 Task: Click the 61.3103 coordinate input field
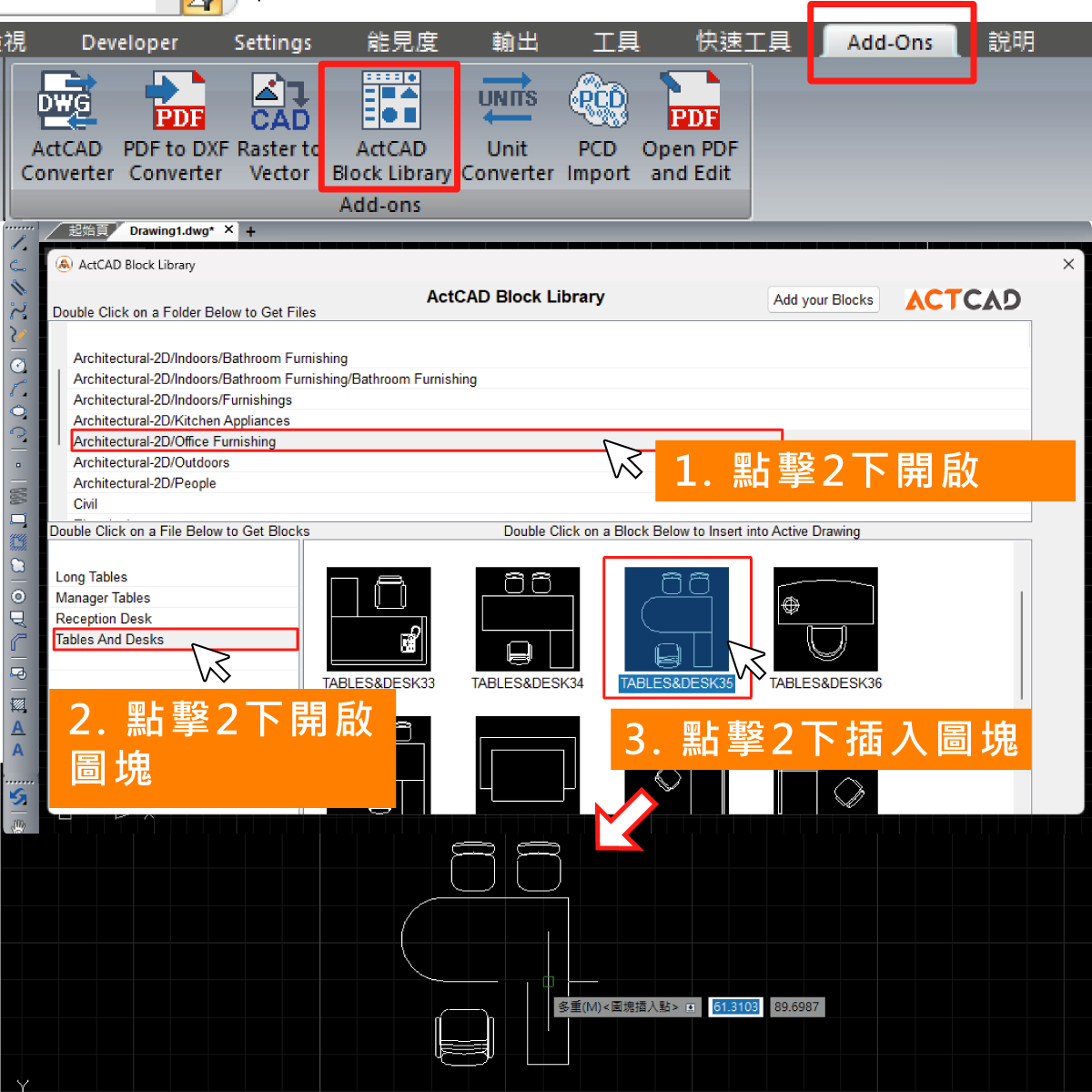point(735,1007)
